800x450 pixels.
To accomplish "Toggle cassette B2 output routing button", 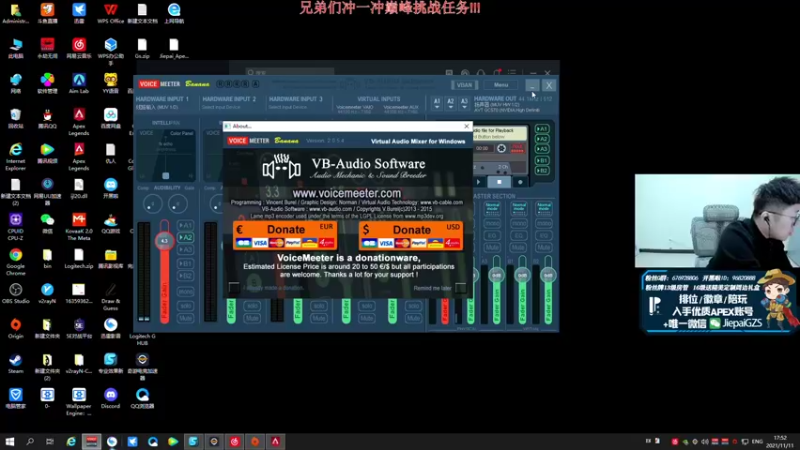I will coord(542,170).
